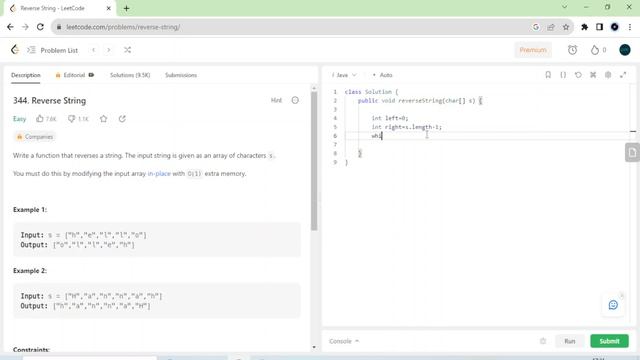This screenshot has height=360, width=640.
Task: Expand the Console panel
Action: click(344, 341)
